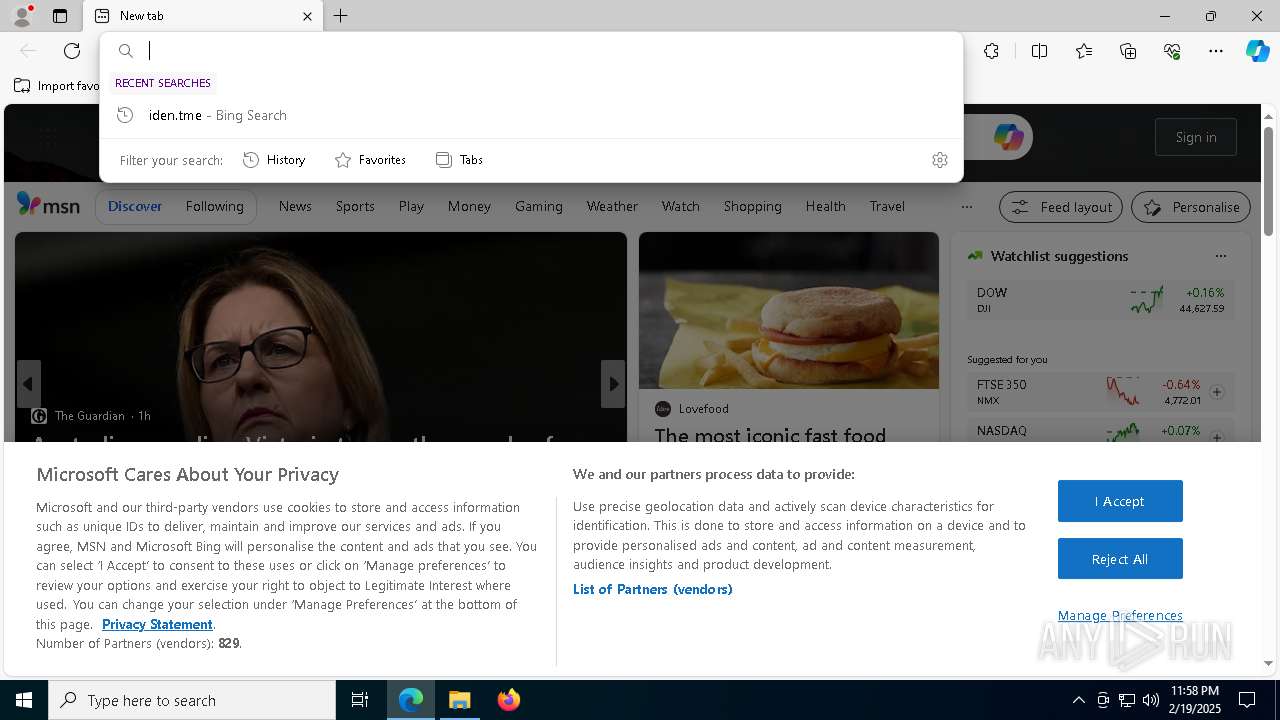Image resolution: width=1280 pixels, height=720 pixels.
Task: Open the Favorites star toolbar icon
Action: tap(1084, 51)
